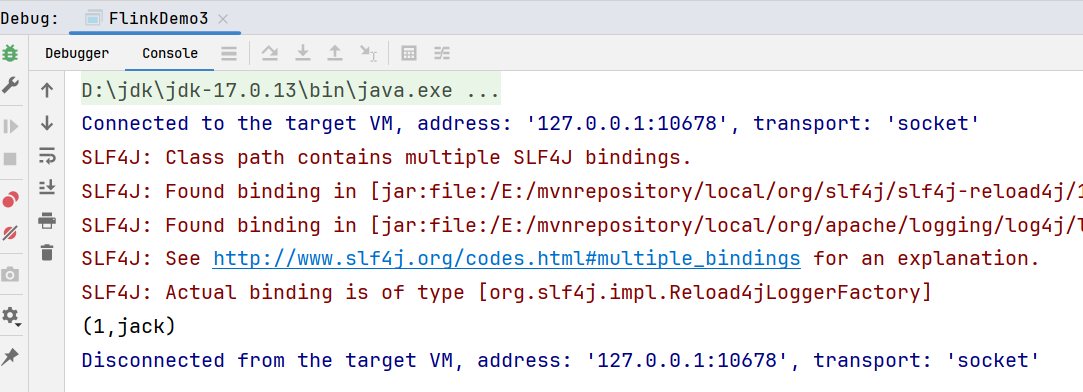Stop the FlinkDemo3 debug session
Image resolution: width=1083 pixels, height=392 pixels.
pyautogui.click(x=10, y=159)
